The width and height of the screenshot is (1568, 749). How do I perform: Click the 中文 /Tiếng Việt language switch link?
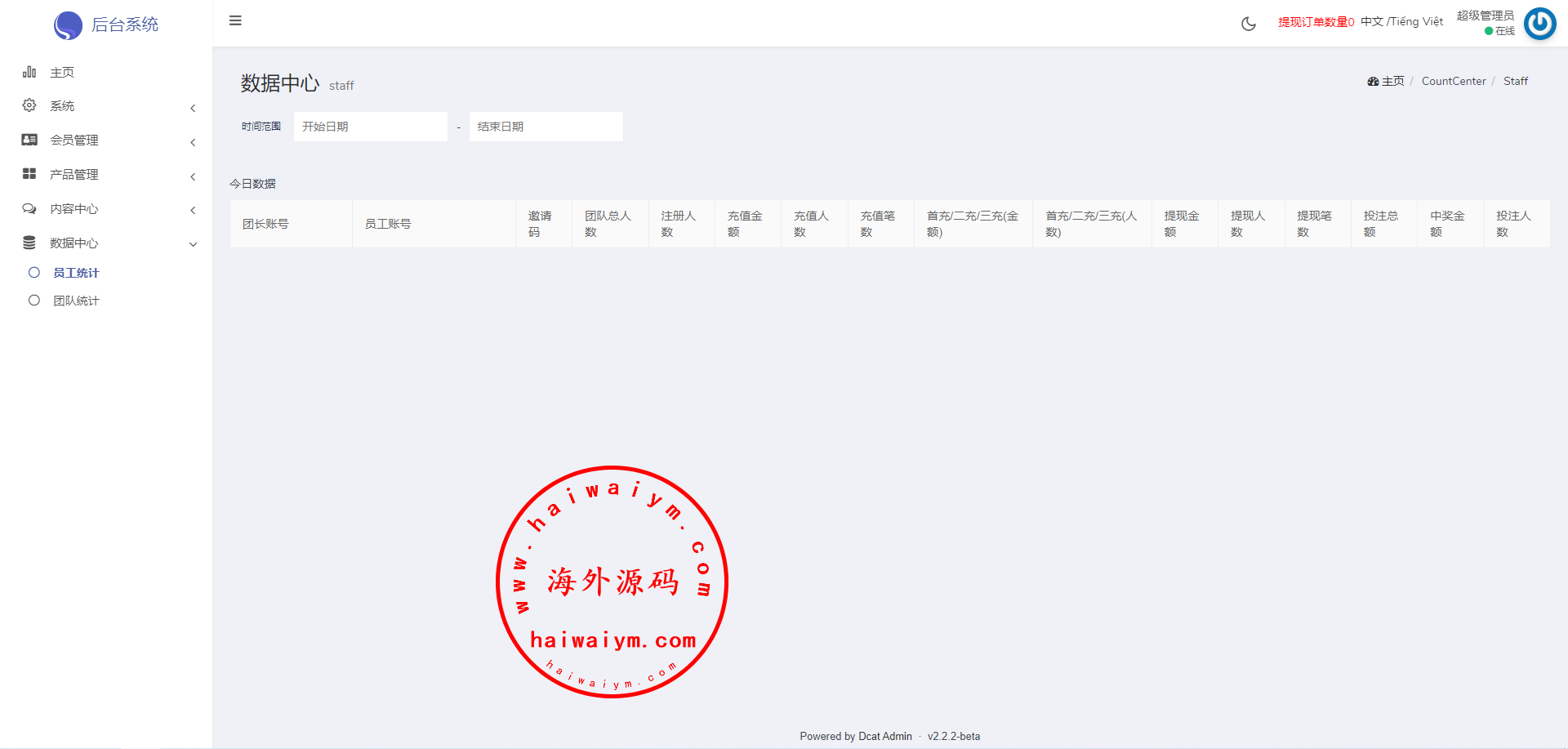(1401, 22)
